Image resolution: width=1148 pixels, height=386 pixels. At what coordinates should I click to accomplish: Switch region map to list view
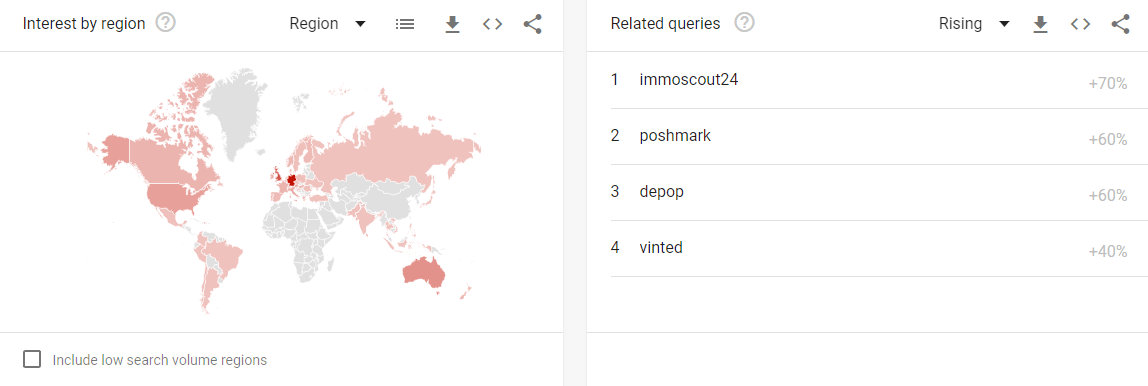[x=405, y=24]
